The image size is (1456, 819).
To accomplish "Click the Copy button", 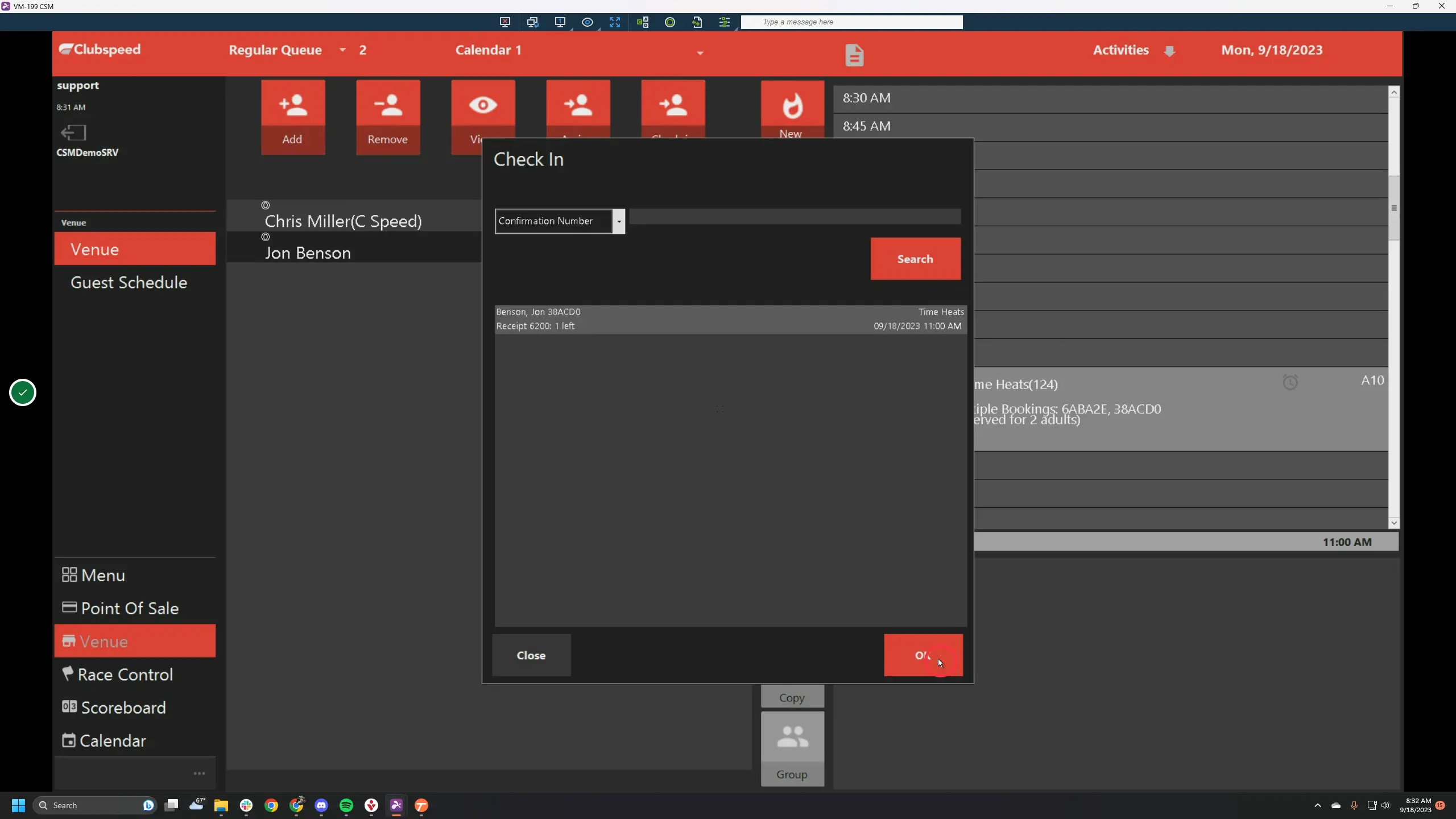I will [x=792, y=697].
